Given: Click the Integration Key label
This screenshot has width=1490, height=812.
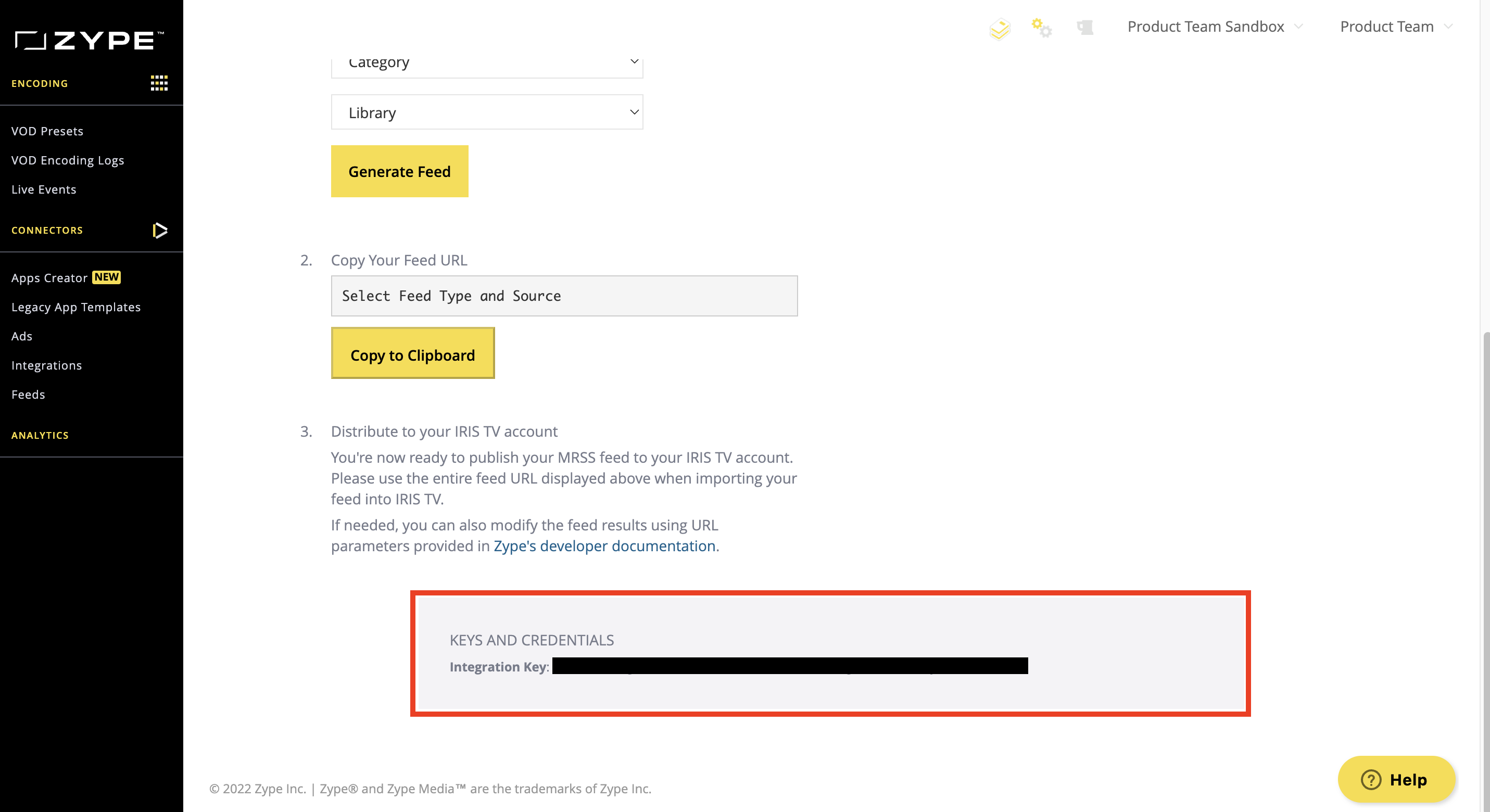Looking at the screenshot, I should coord(499,667).
